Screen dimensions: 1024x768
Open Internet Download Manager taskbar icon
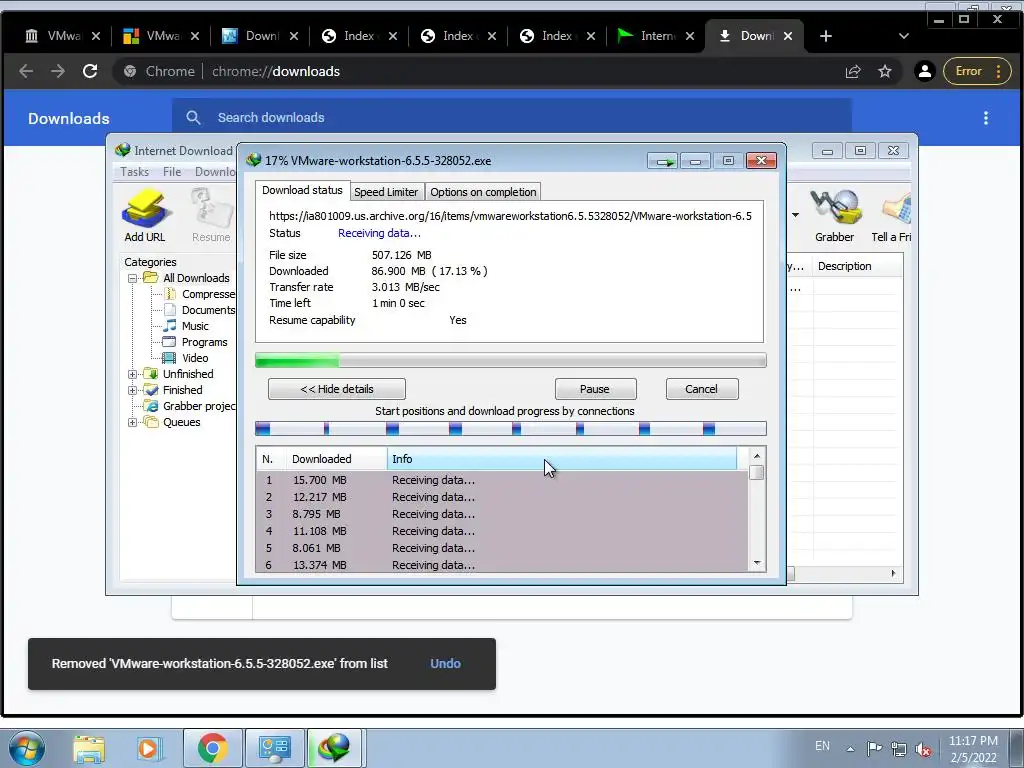(334, 748)
